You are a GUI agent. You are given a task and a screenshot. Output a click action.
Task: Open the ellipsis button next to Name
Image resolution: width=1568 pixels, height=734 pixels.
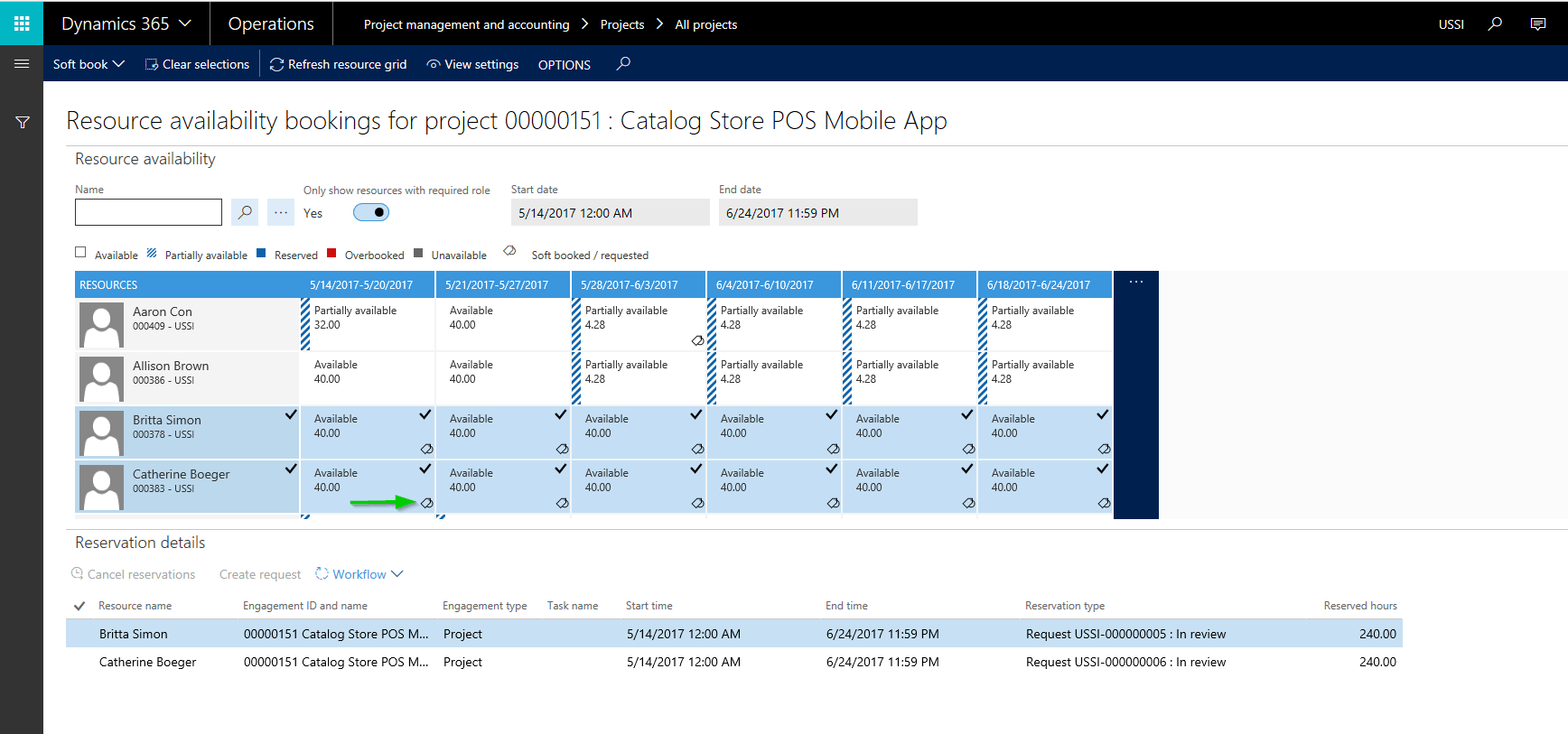tap(281, 213)
